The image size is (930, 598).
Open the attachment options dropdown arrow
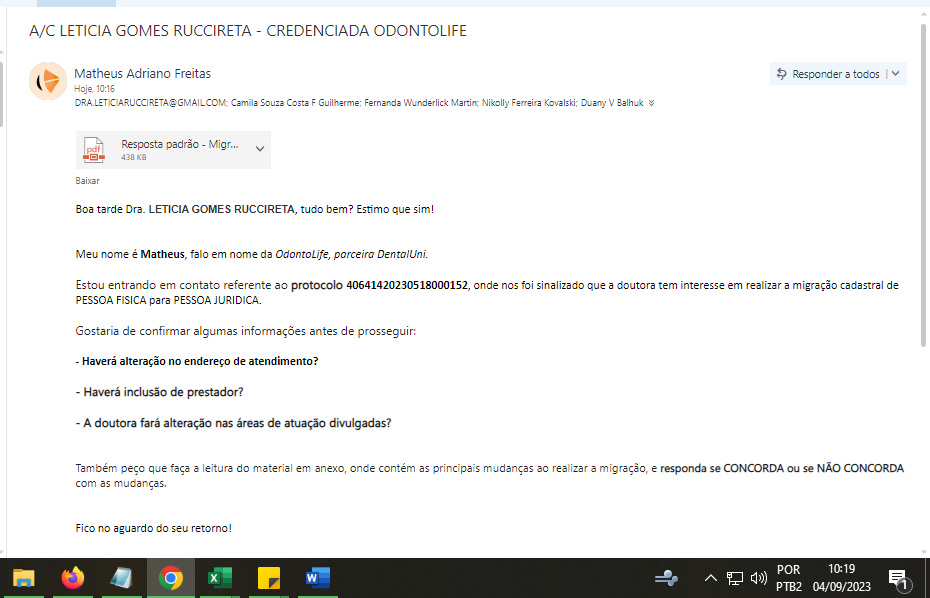(260, 150)
